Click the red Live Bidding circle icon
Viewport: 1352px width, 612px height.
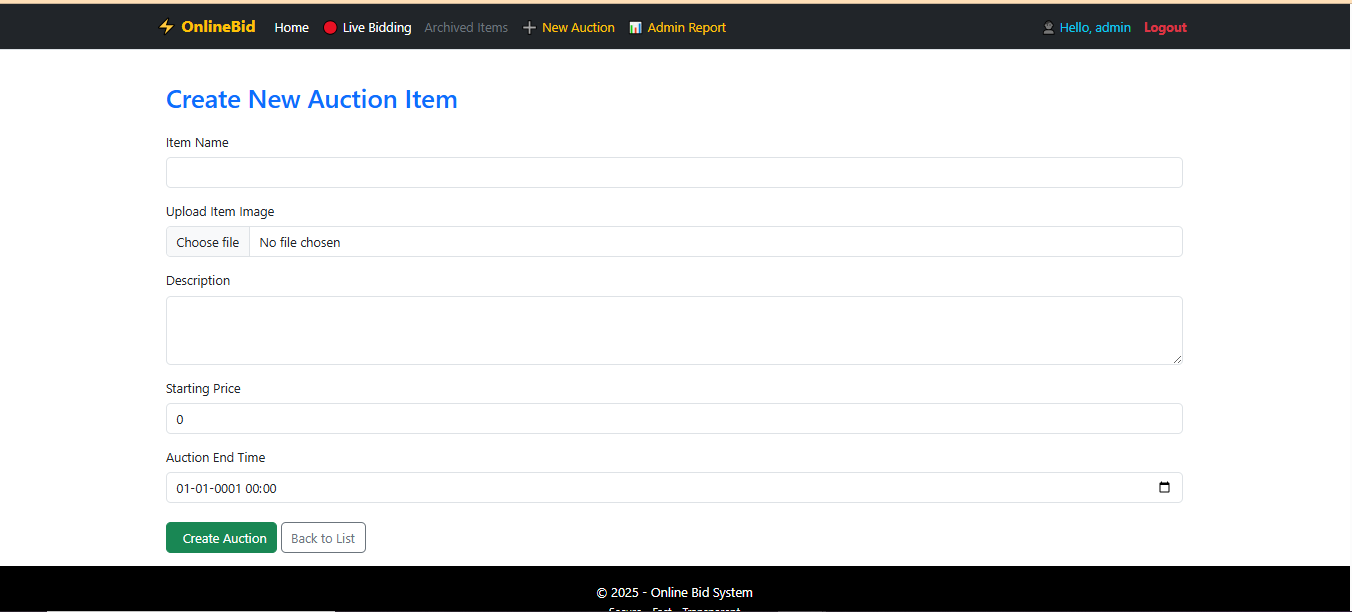pyautogui.click(x=330, y=28)
